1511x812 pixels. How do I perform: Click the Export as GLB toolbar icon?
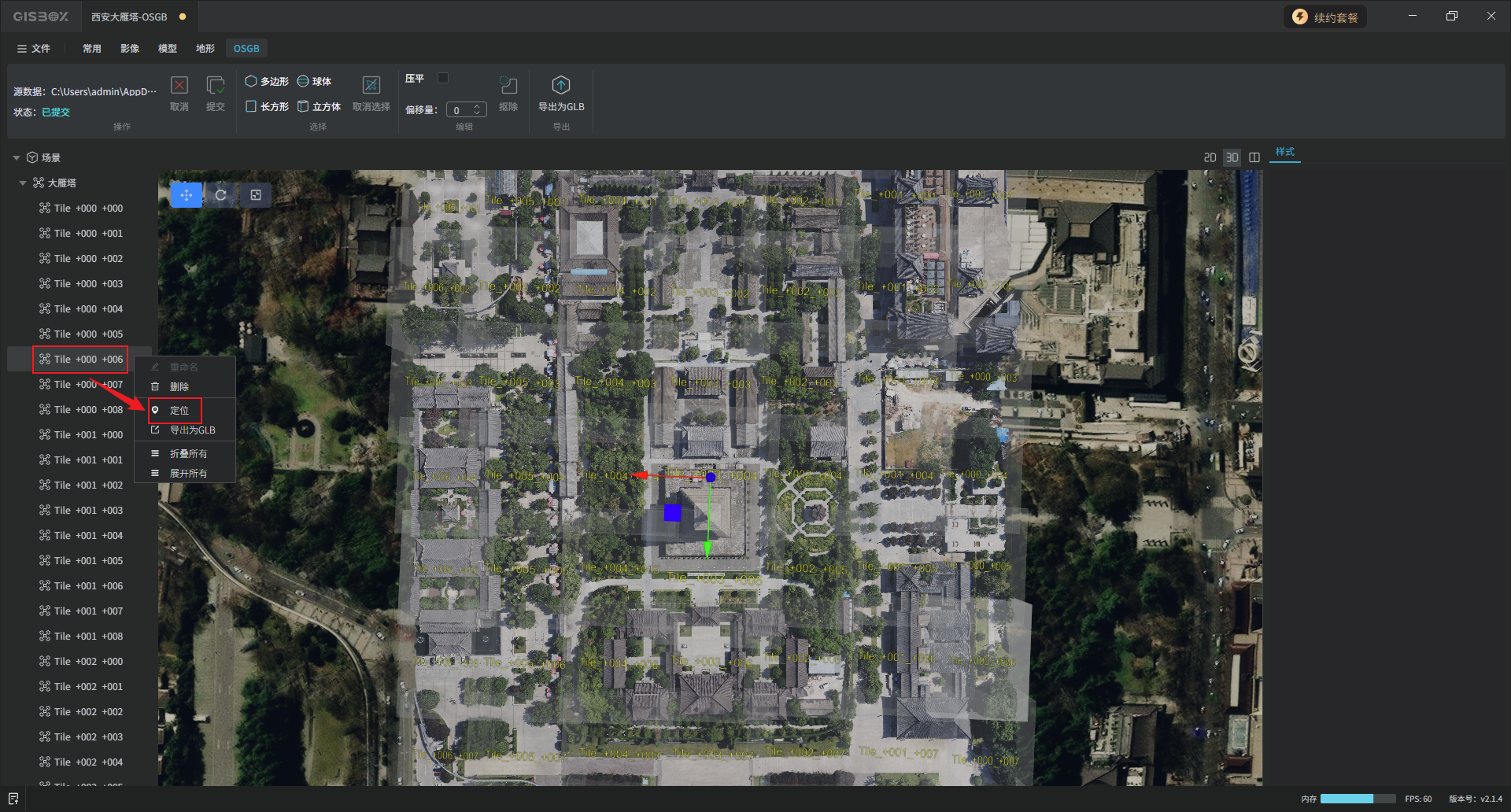pyautogui.click(x=560, y=86)
